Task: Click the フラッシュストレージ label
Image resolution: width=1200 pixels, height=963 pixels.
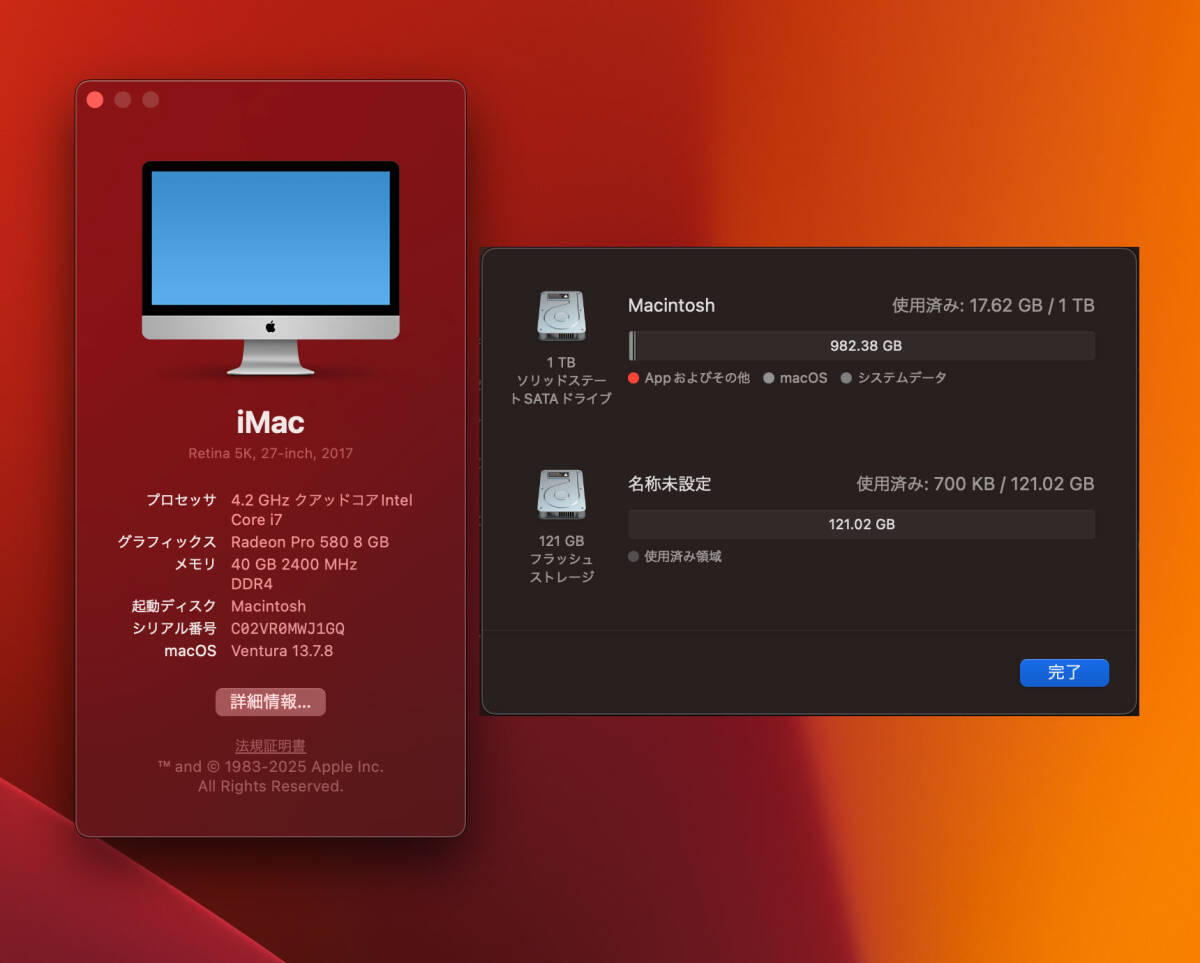Action: coord(560,567)
